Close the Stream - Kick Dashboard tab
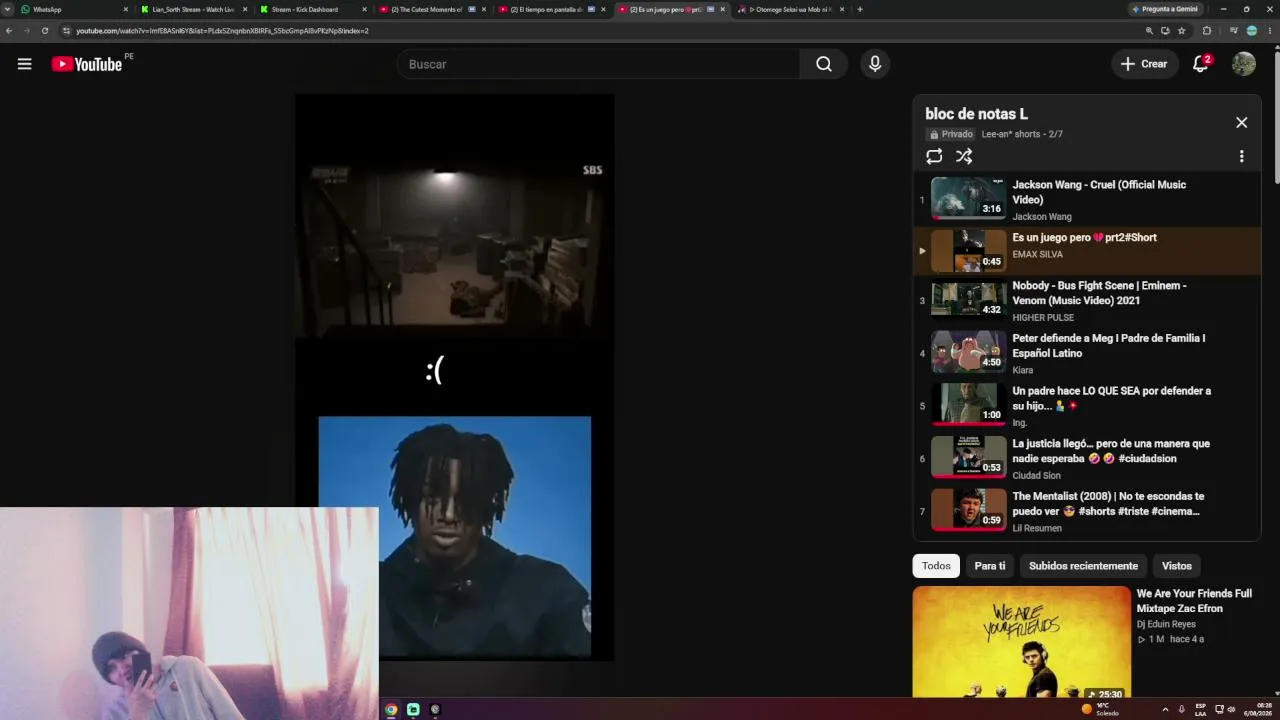This screenshot has height=720, width=1280. 364,9
